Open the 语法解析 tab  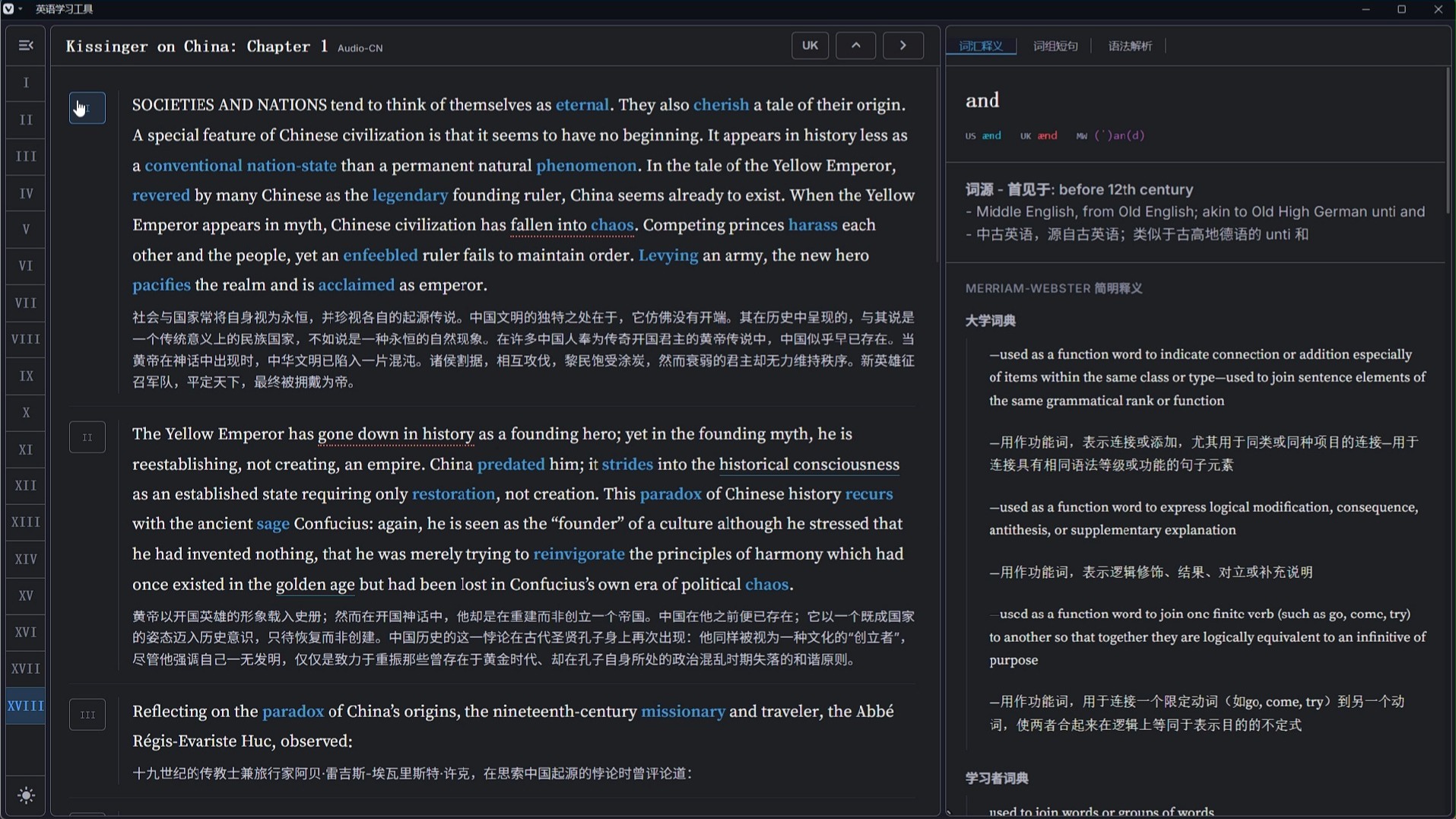coord(1130,46)
